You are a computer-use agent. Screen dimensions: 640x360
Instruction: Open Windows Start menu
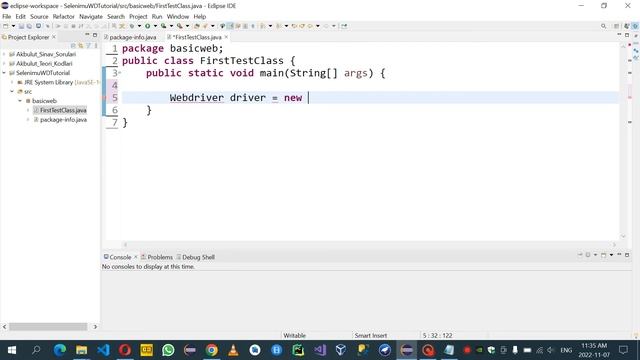pyautogui.click(x=12, y=350)
